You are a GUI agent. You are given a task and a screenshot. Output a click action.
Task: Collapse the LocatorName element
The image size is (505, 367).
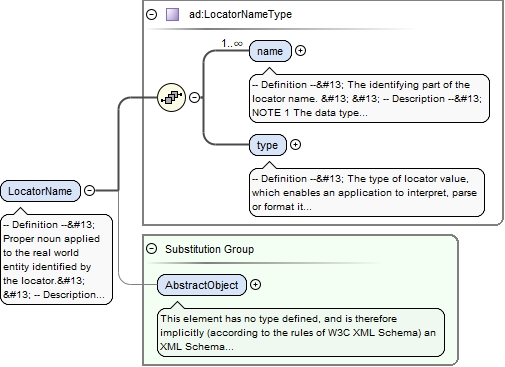coord(90,190)
